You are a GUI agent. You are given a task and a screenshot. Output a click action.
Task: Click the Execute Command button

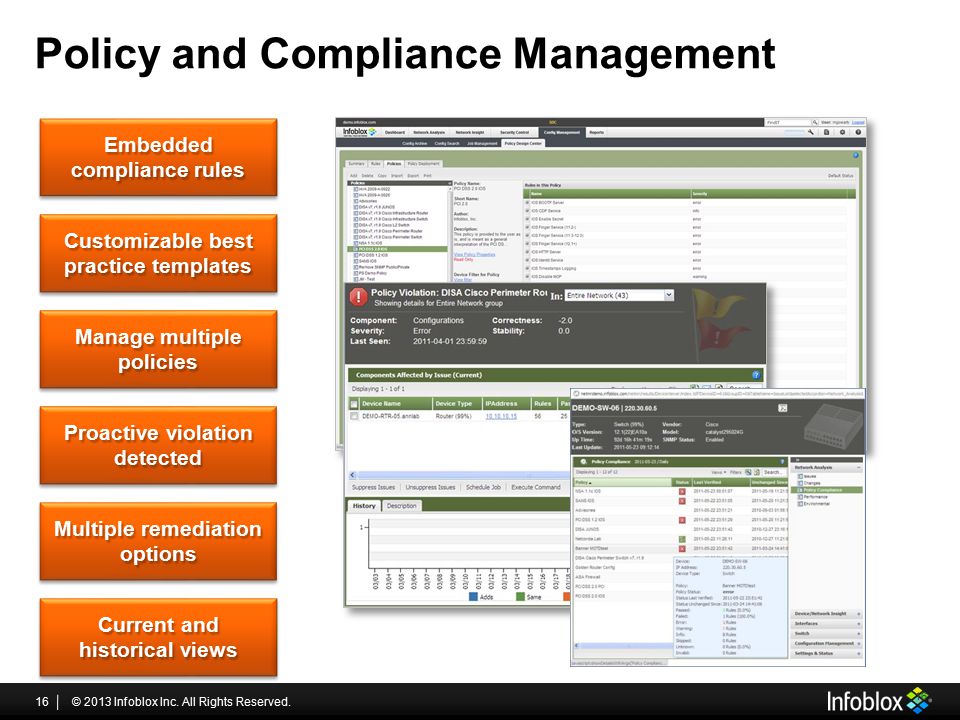point(536,487)
